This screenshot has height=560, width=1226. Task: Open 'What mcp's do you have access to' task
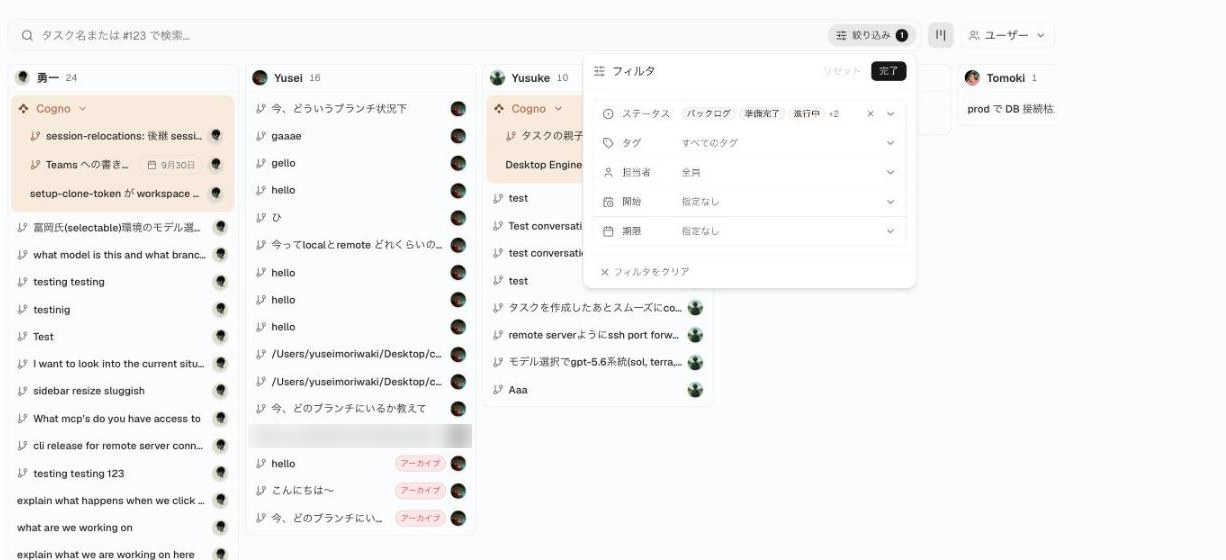click(x=124, y=419)
